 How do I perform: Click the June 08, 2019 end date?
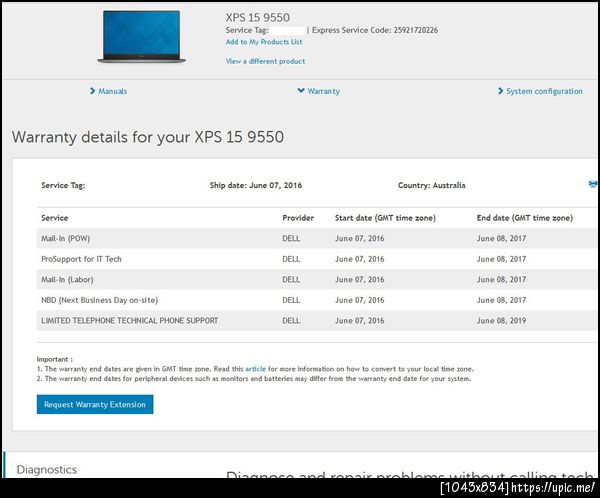(501, 320)
